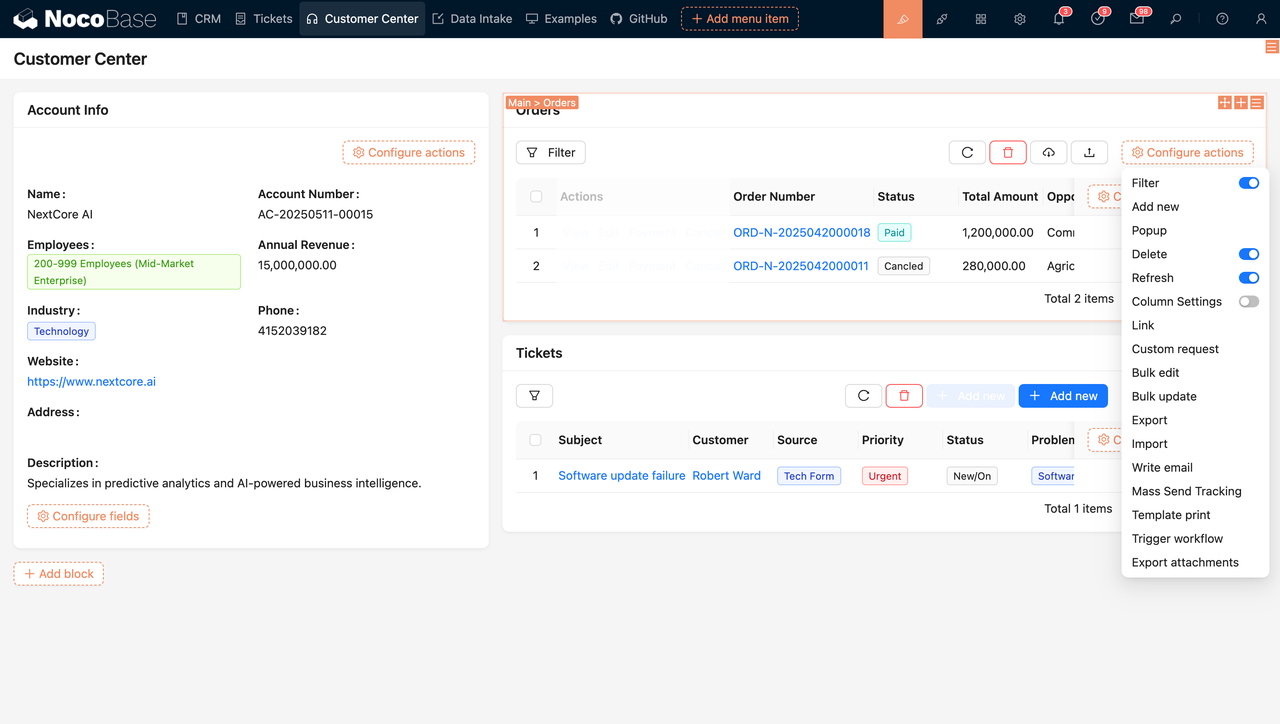Open the CRM top menu tab

pyautogui.click(x=198, y=19)
